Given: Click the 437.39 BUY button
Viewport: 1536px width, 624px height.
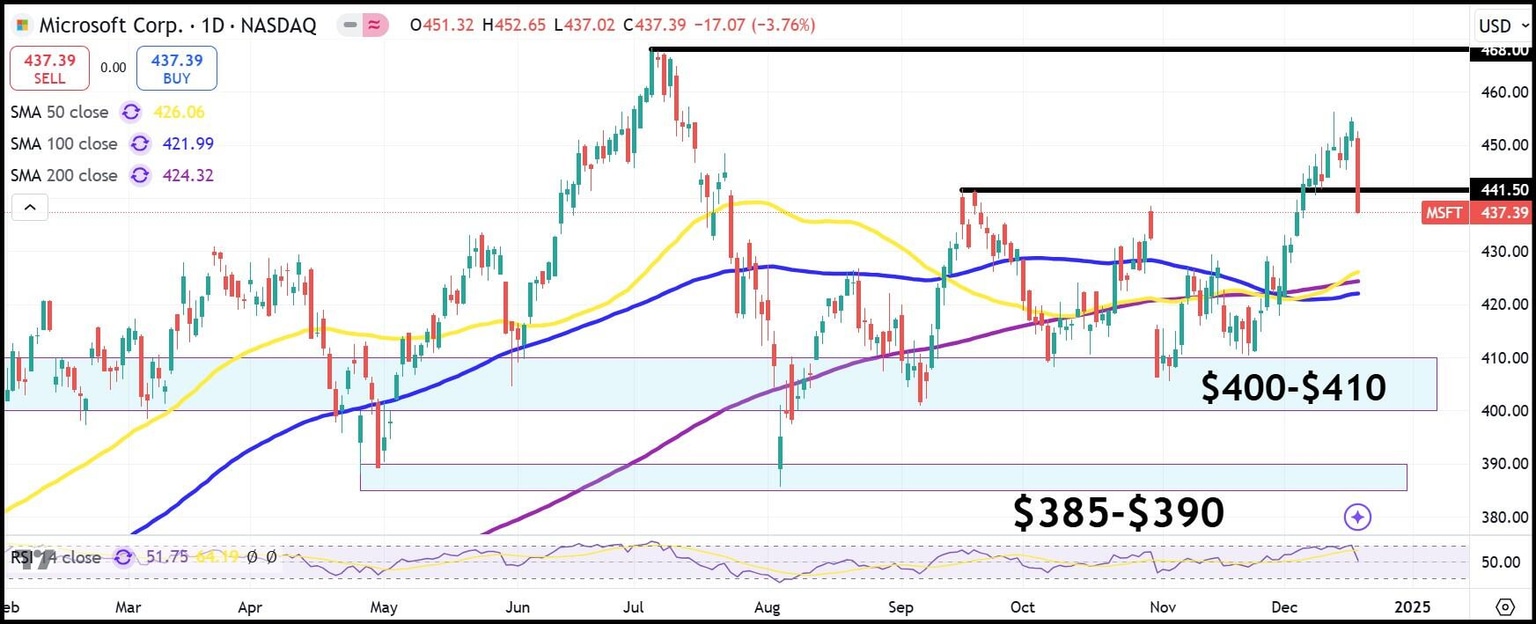Looking at the screenshot, I should pos(177,68).
